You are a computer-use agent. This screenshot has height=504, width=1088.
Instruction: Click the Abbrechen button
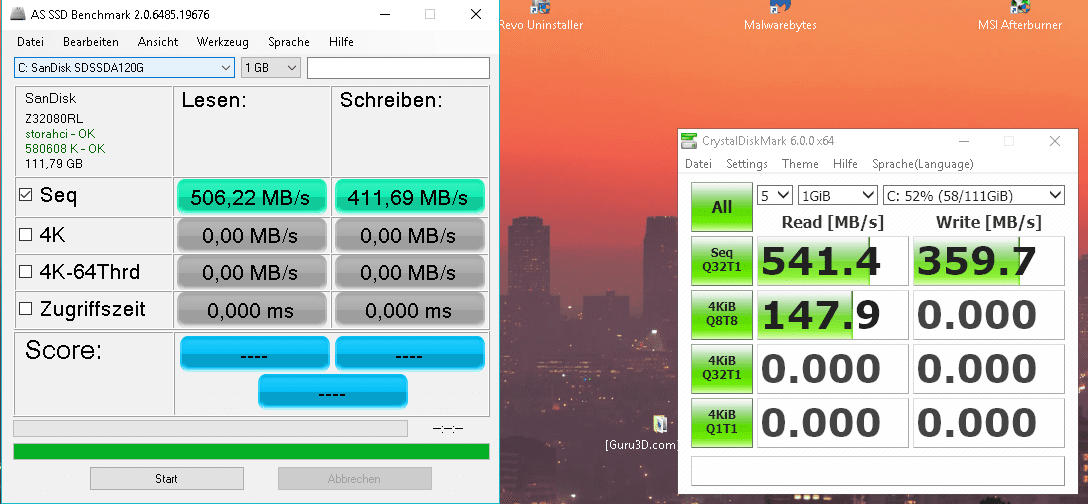355,478
